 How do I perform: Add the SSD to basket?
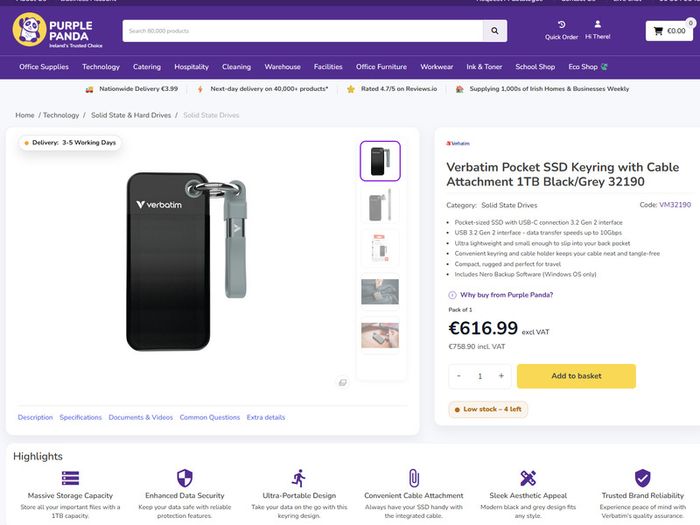[x=576, y=376]
